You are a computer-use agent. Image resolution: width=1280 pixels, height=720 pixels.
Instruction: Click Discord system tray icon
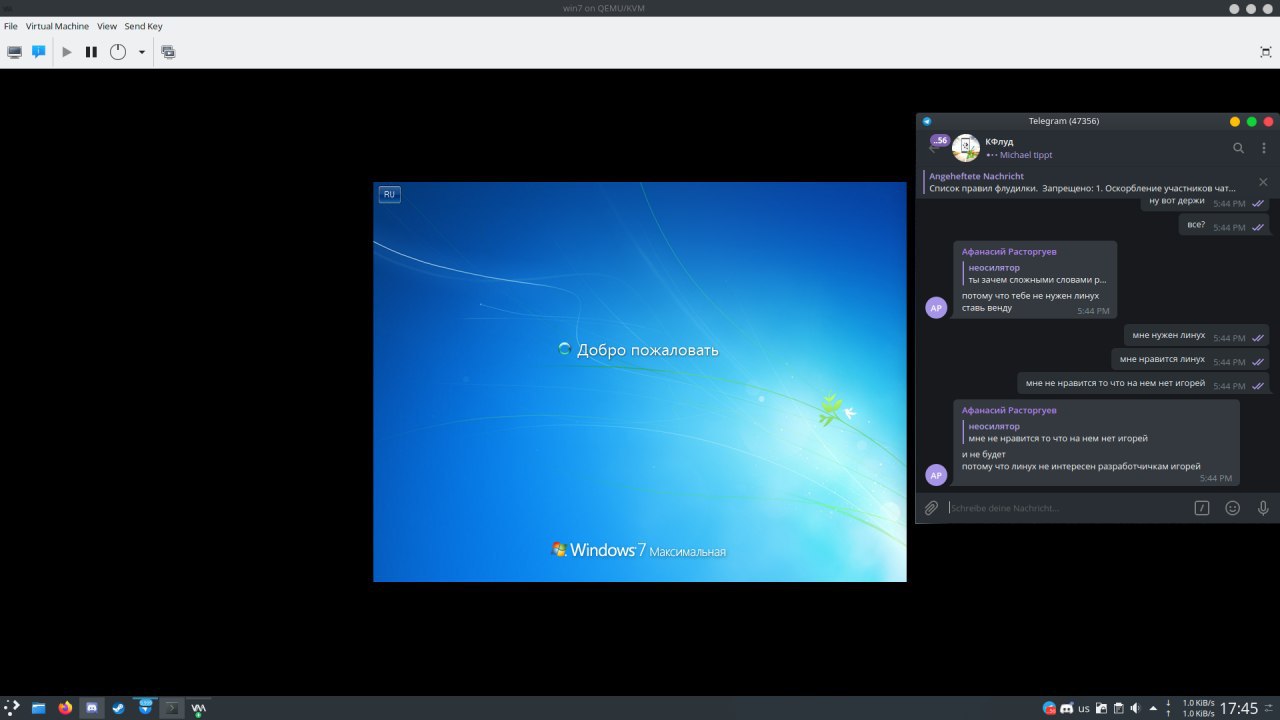pos(1066,708)
